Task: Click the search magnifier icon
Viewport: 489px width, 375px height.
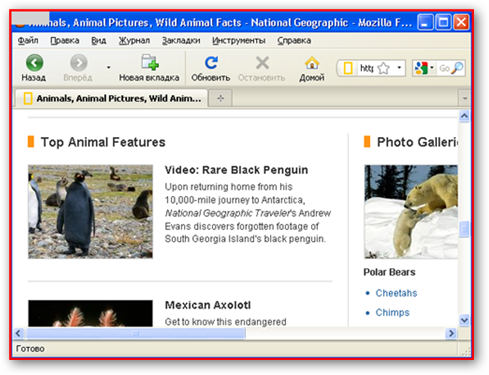Action: [458, 68]
